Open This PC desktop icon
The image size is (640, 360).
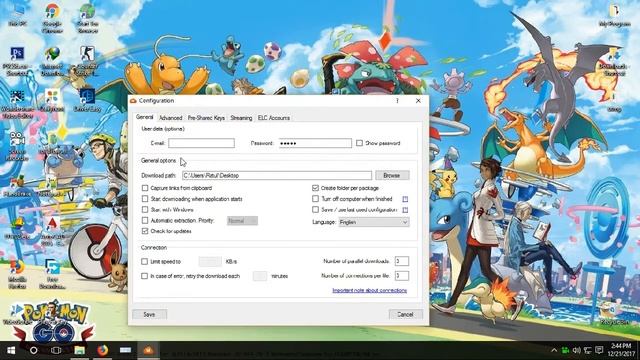18,16
